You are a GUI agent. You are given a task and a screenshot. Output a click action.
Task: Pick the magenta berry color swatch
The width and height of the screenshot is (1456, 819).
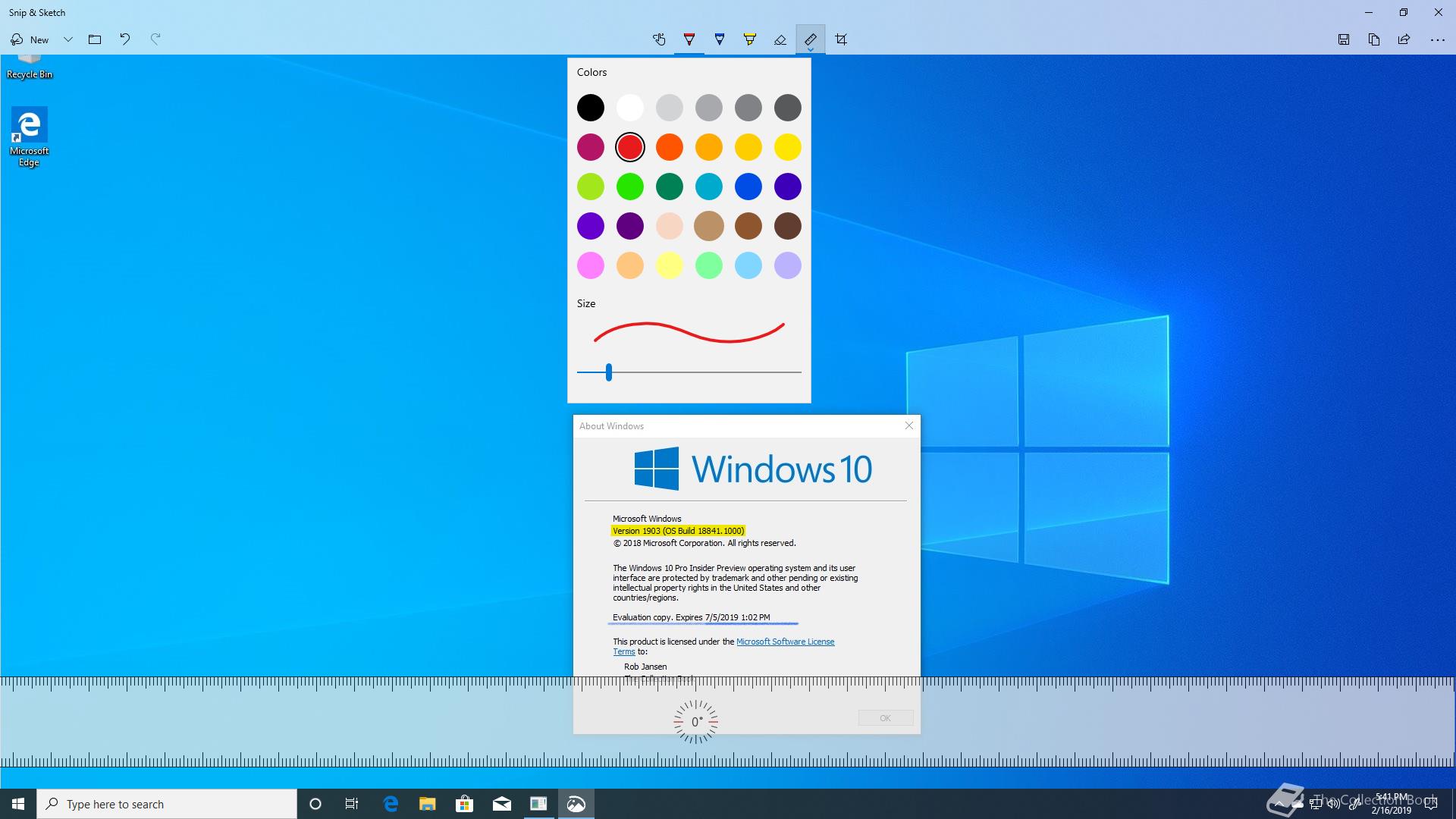point(591,147)
